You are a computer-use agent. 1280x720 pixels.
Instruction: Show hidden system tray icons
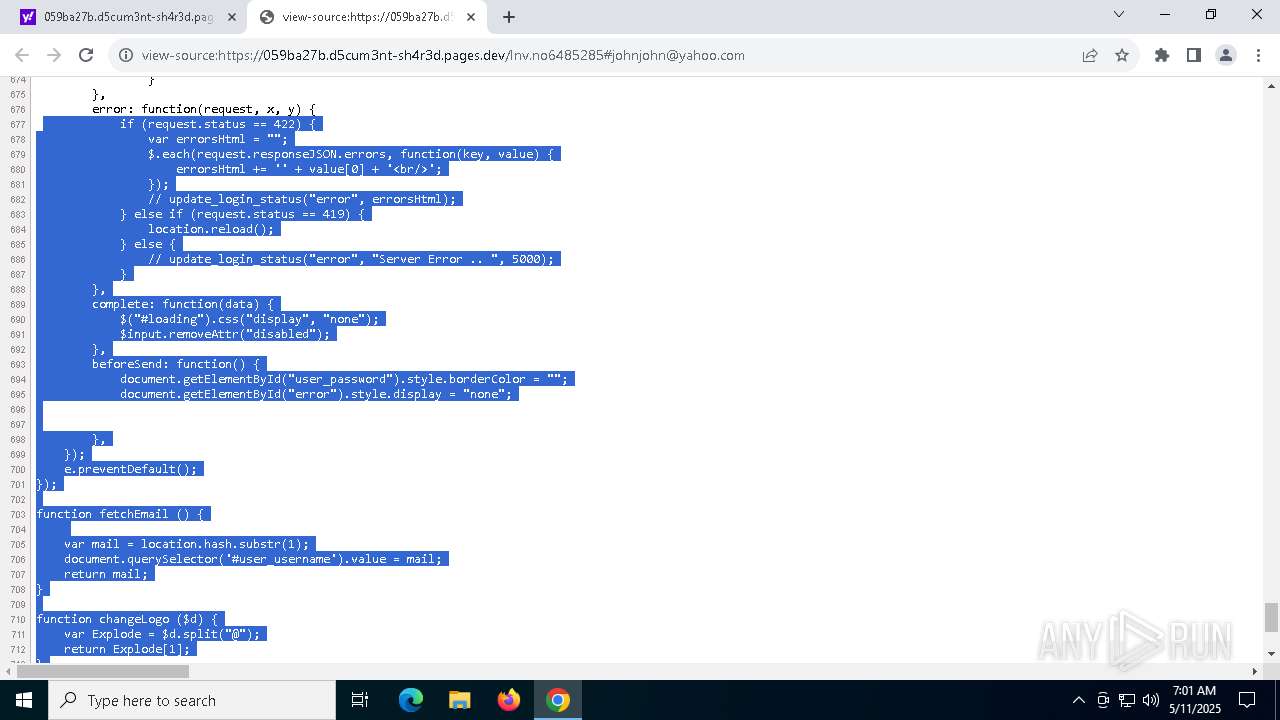click(1078, 700)
